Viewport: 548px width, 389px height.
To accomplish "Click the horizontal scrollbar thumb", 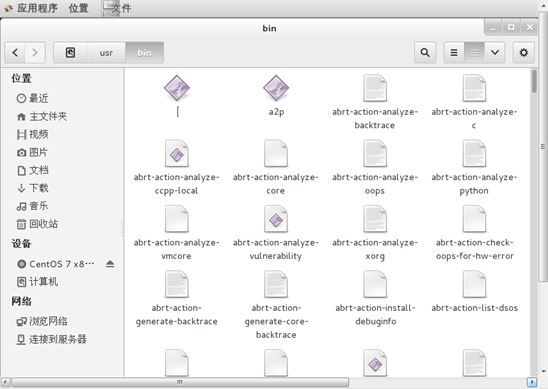I will [180, 382].
